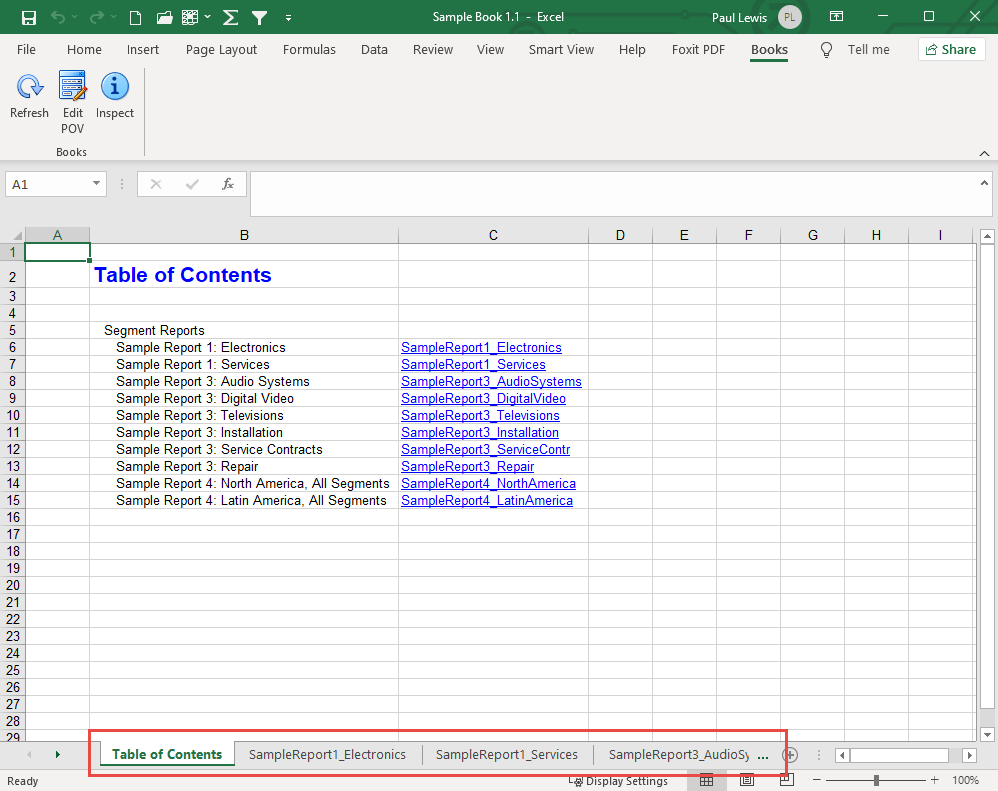
Task: Click the Open folder icon
Action: tap(164, 17)
